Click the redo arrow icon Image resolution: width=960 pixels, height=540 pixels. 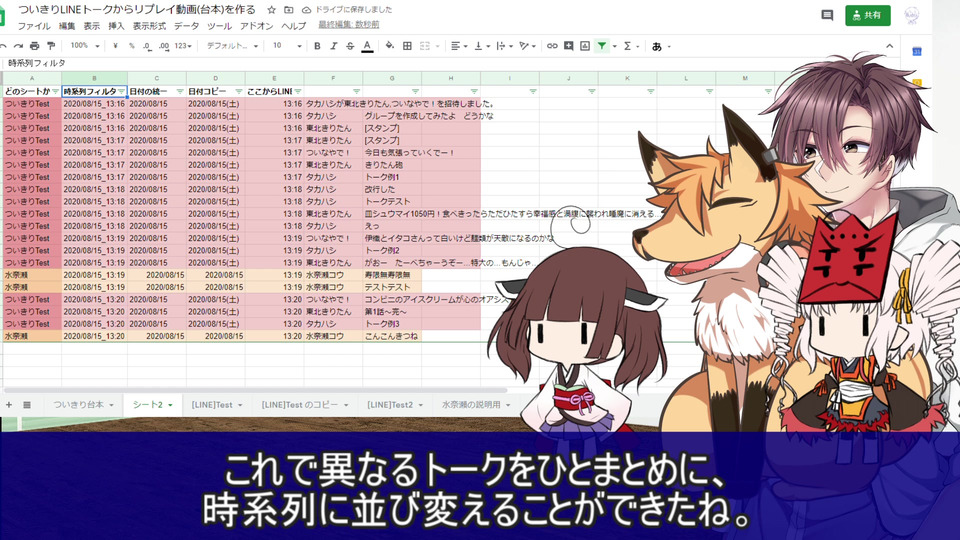tap(18, 46)
